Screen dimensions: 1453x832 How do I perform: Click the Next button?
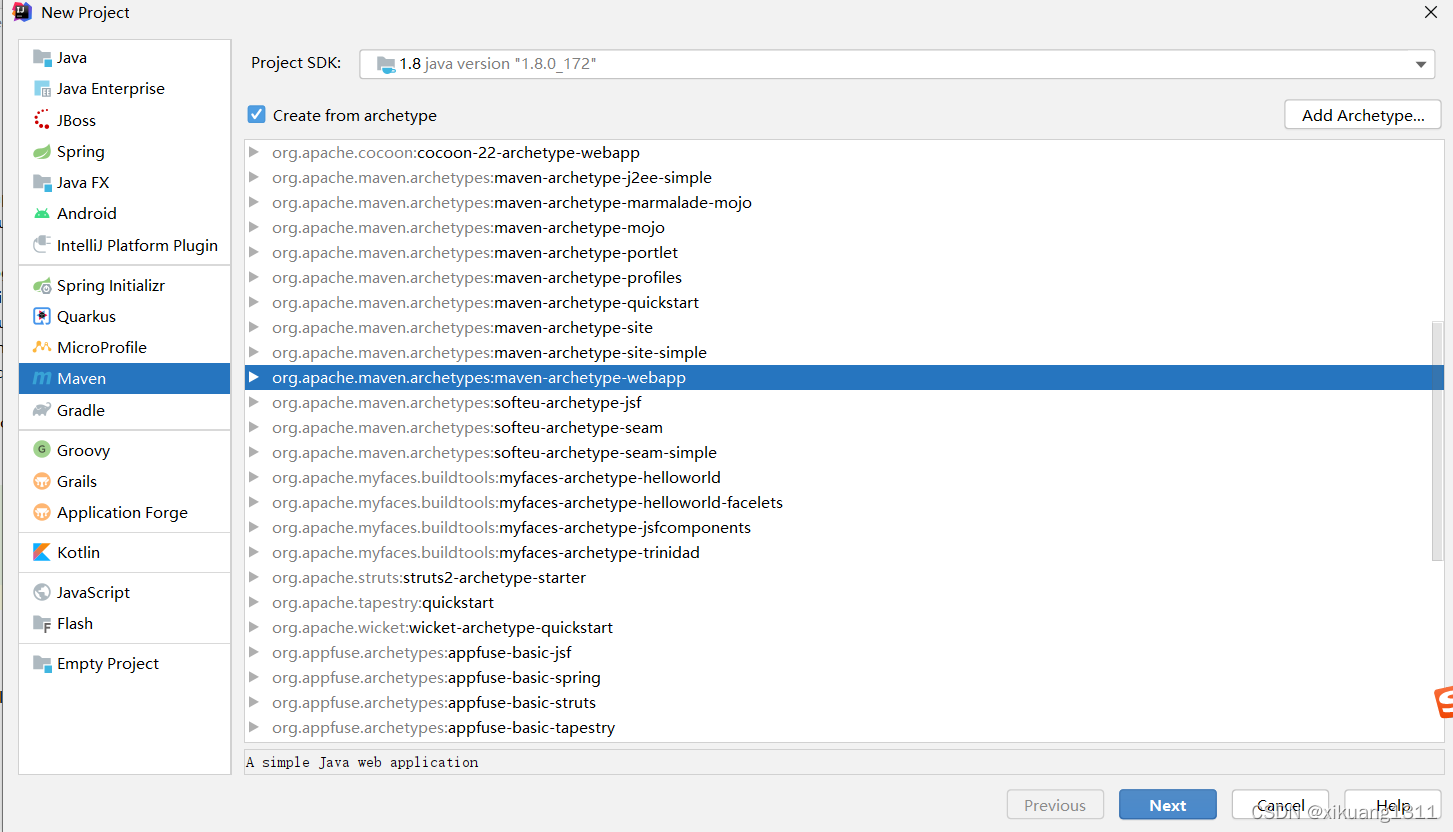(x=1168, y=805)
